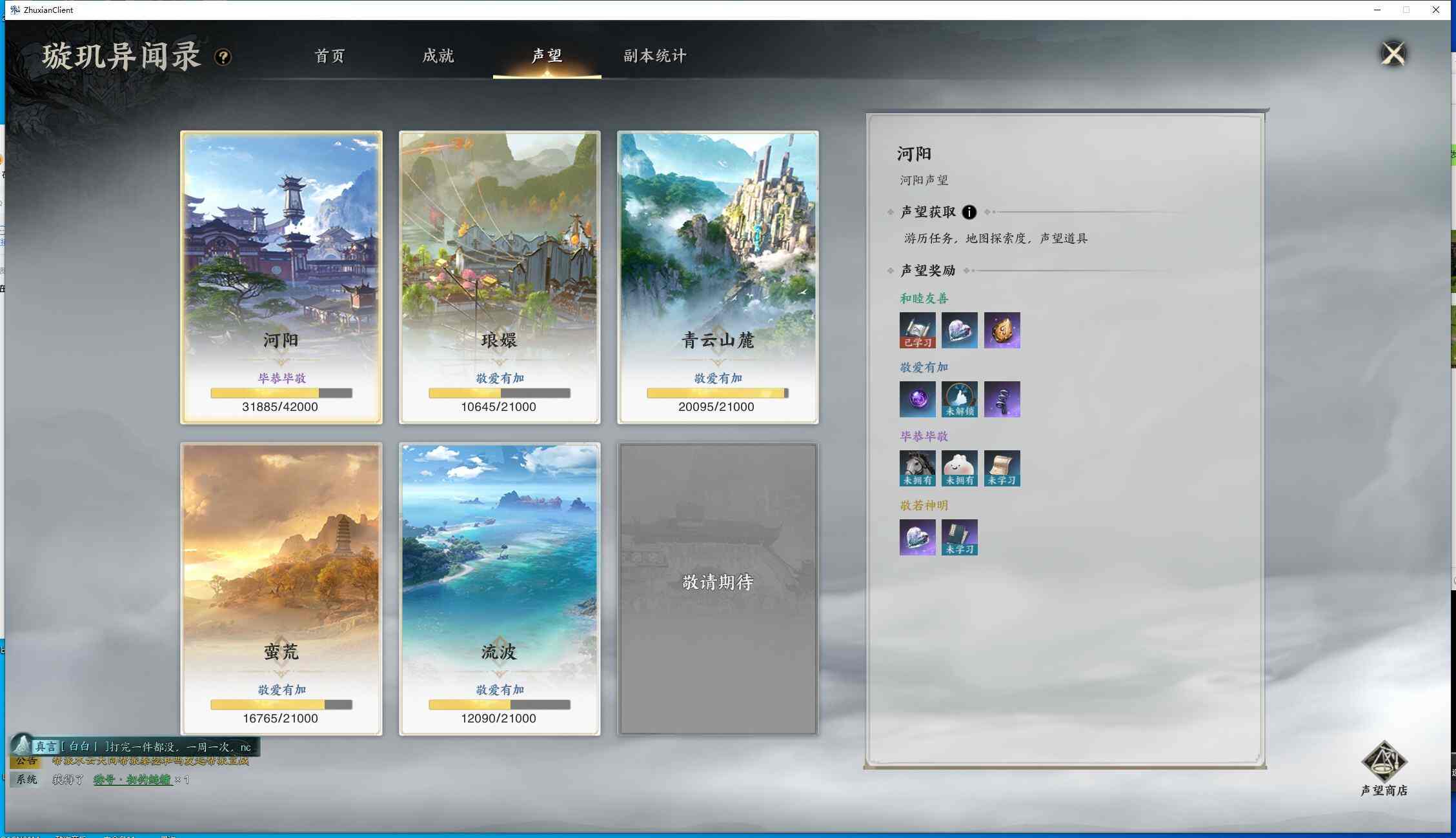Minimize the ZhuxianClient window
The image size is (1456, 838).
click(1377, 10)
